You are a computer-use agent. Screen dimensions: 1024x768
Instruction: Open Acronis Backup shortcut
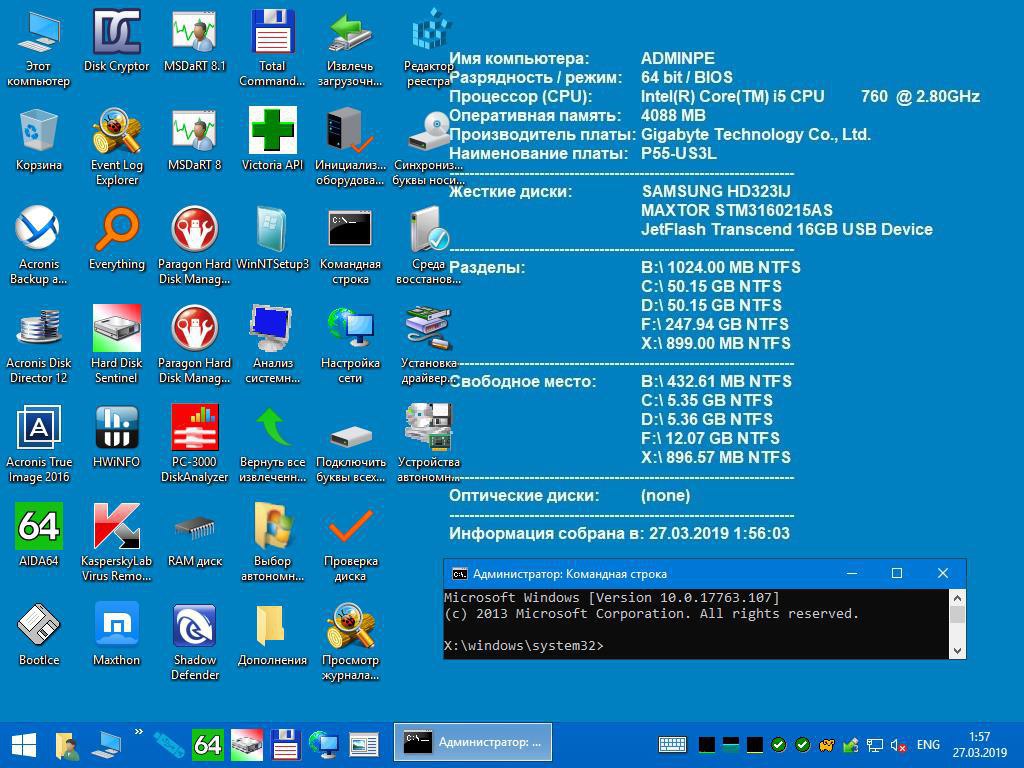[x=39, y=245]
